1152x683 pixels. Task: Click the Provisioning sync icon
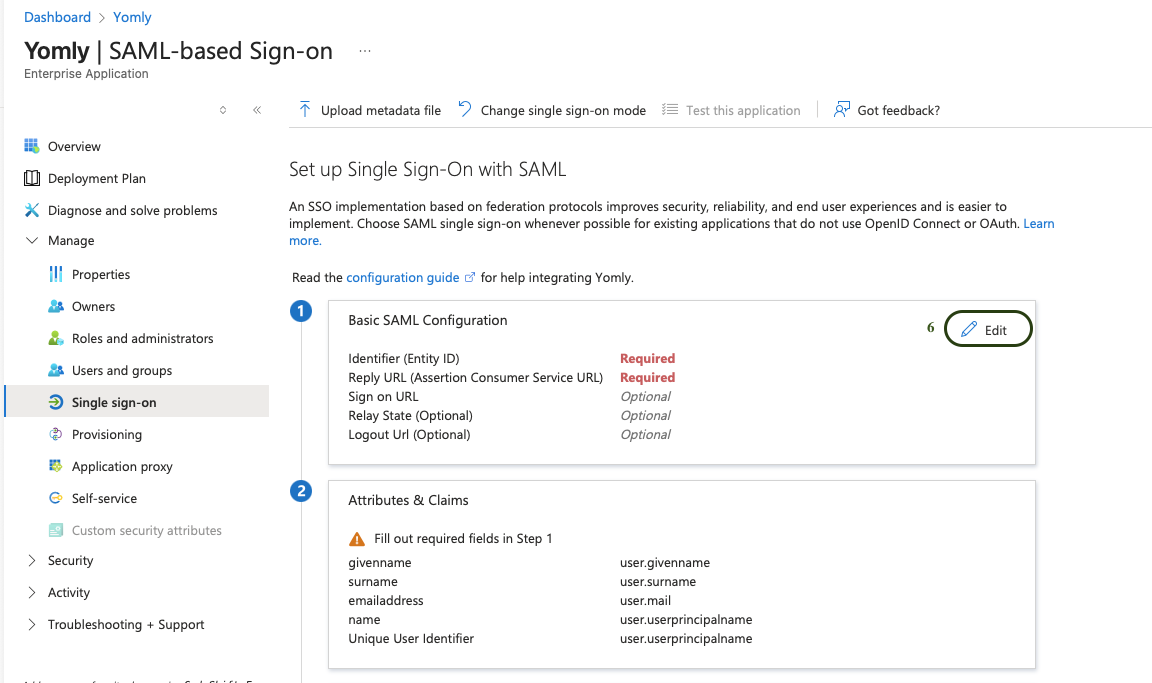pyautogui.click(x=56, y=434)
